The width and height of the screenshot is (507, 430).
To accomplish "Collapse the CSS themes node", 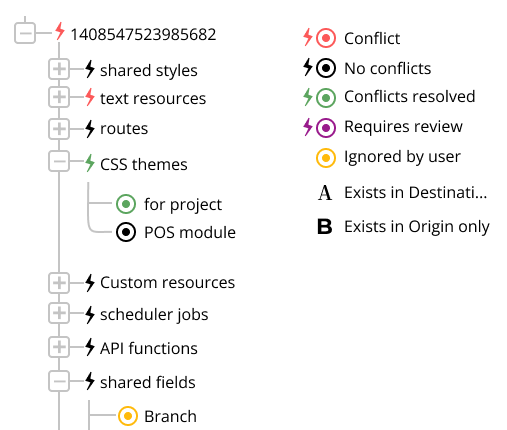I will pyautogui.click(x=59, y=161).
